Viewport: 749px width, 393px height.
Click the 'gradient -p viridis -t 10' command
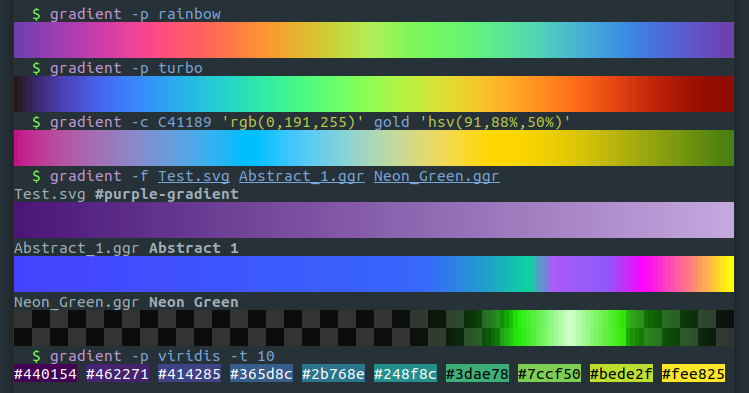tap(162, 356)
